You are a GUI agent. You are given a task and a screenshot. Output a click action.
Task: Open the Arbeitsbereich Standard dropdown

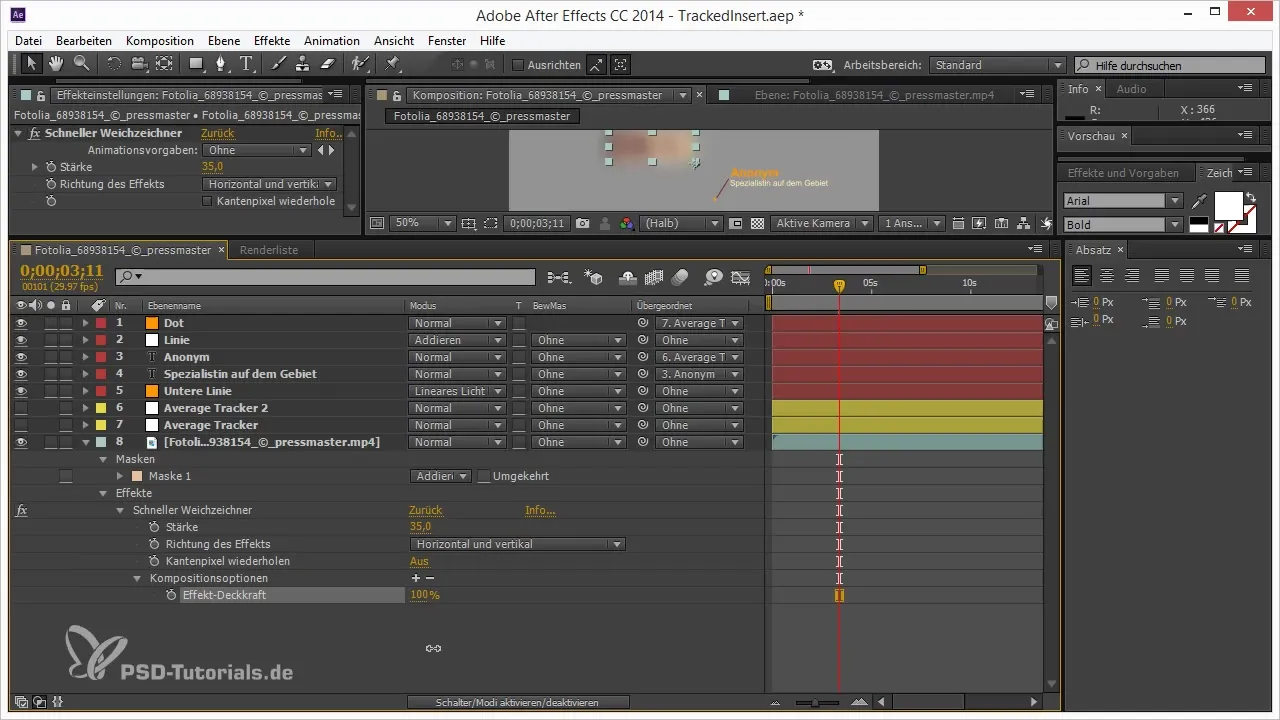[997, 65]
